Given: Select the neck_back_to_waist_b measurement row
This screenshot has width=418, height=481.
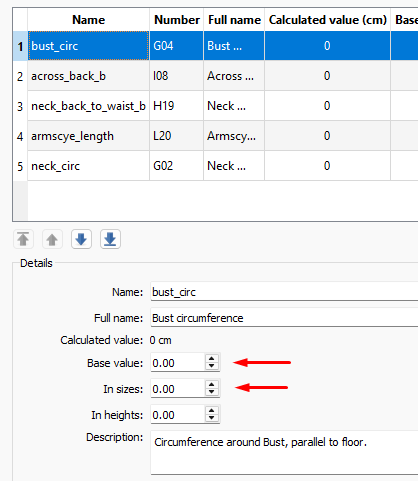Looking at the screenshot, I should click(x=215, y=106).
